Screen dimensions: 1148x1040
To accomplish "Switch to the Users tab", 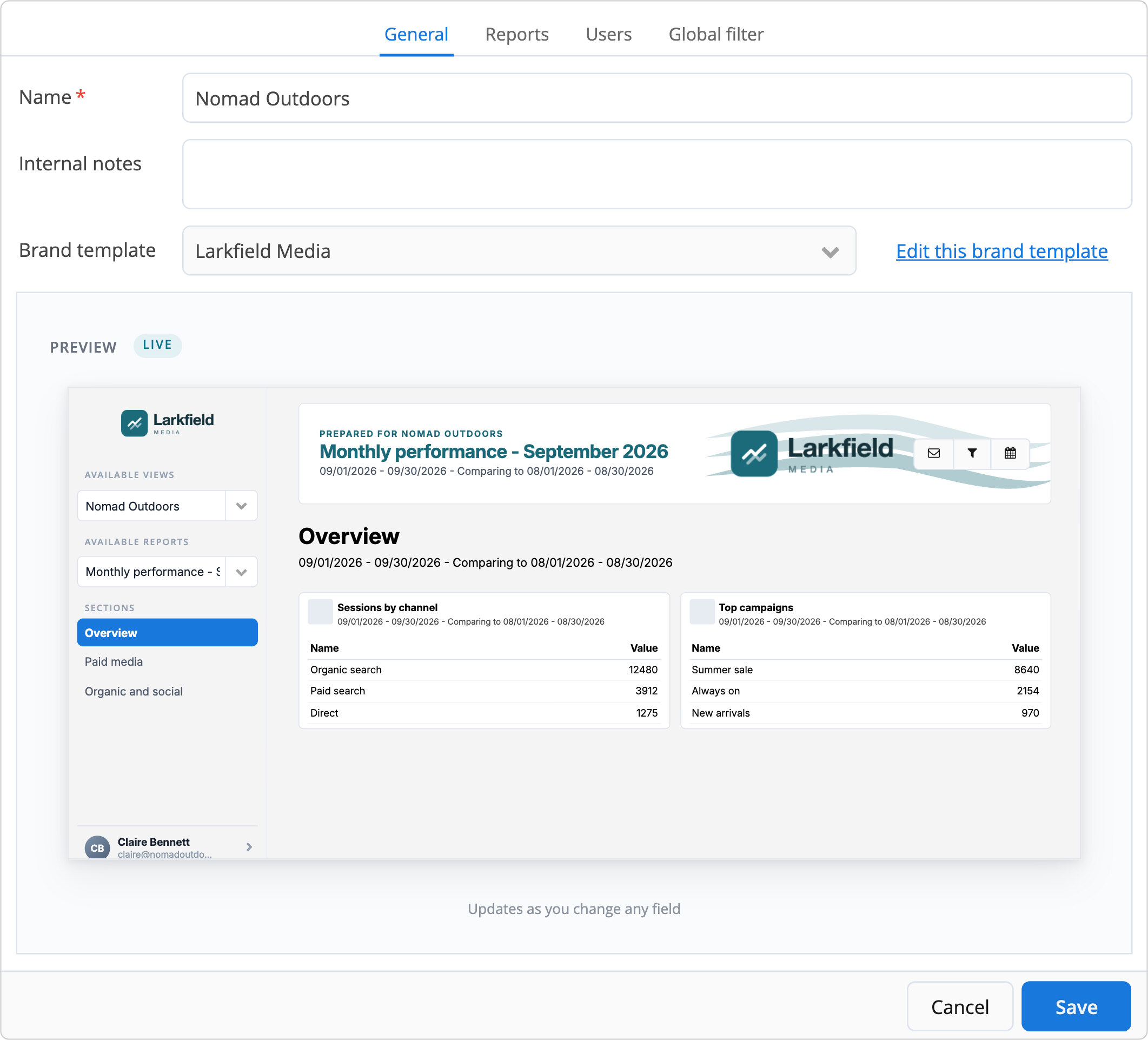I will point(608,34).
